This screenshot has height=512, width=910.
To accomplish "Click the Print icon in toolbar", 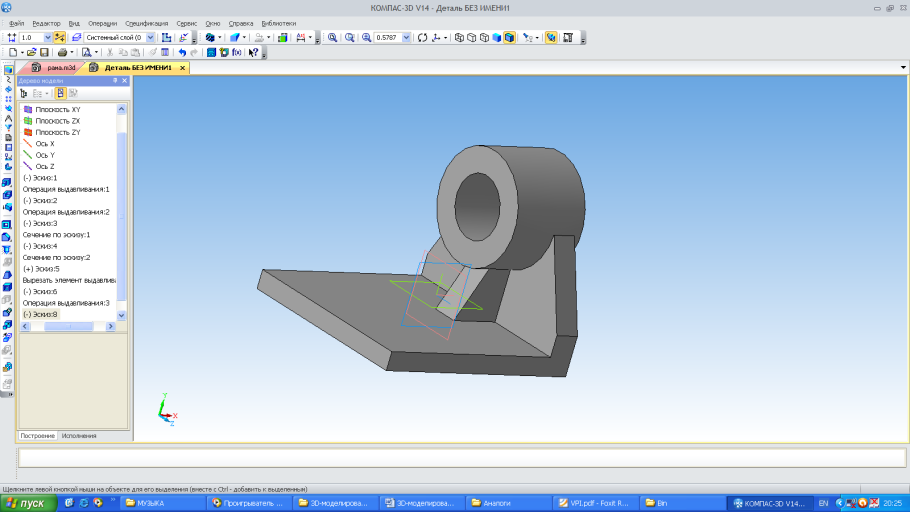I will (x=62, y=52).
